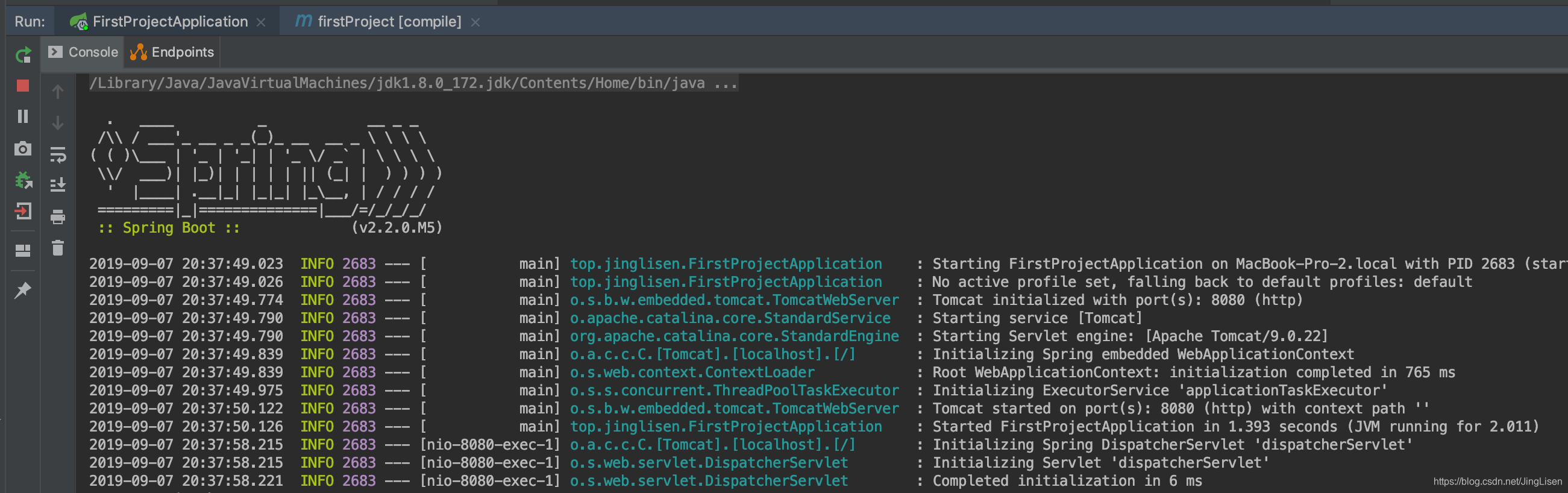Viewport: 1568px width, 493px height.
Task: Click 'Initializing Servlet dispatcherServlet' message
Action: click(x=1101, y=463)
